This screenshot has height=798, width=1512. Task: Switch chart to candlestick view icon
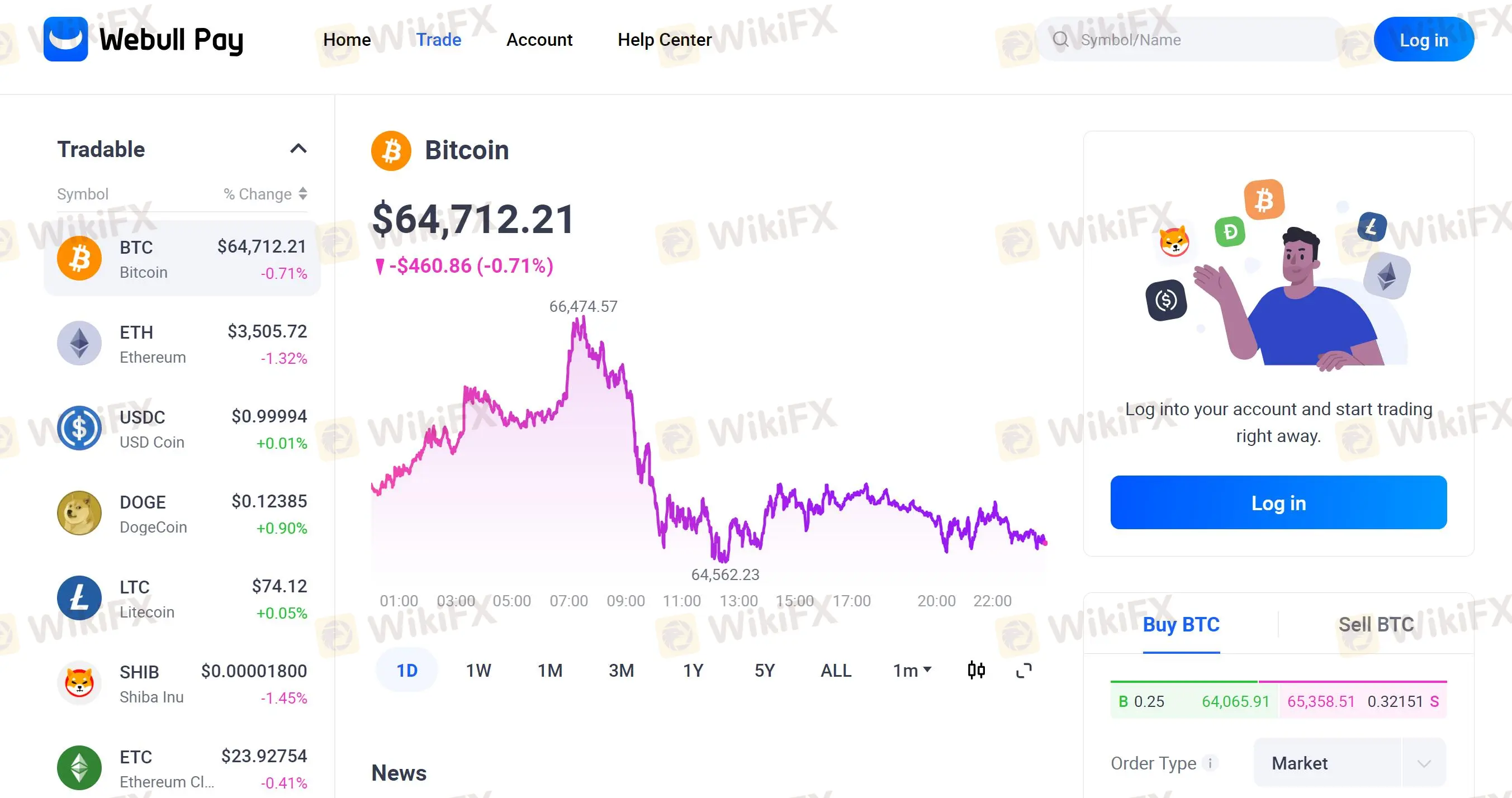click(976, 670)
